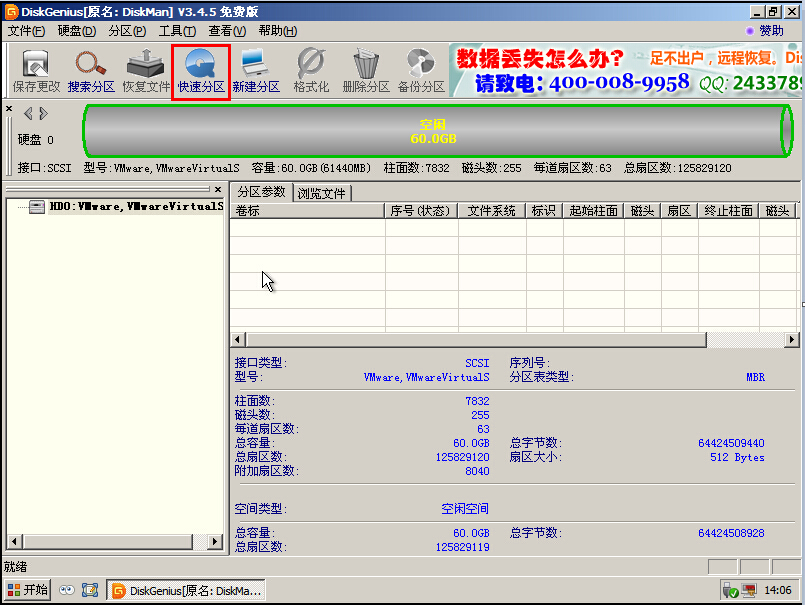The height and width of the screenshot is (605, 805).
Task: Click the New Partition (新建分区) icon
Action: point(256,72)
